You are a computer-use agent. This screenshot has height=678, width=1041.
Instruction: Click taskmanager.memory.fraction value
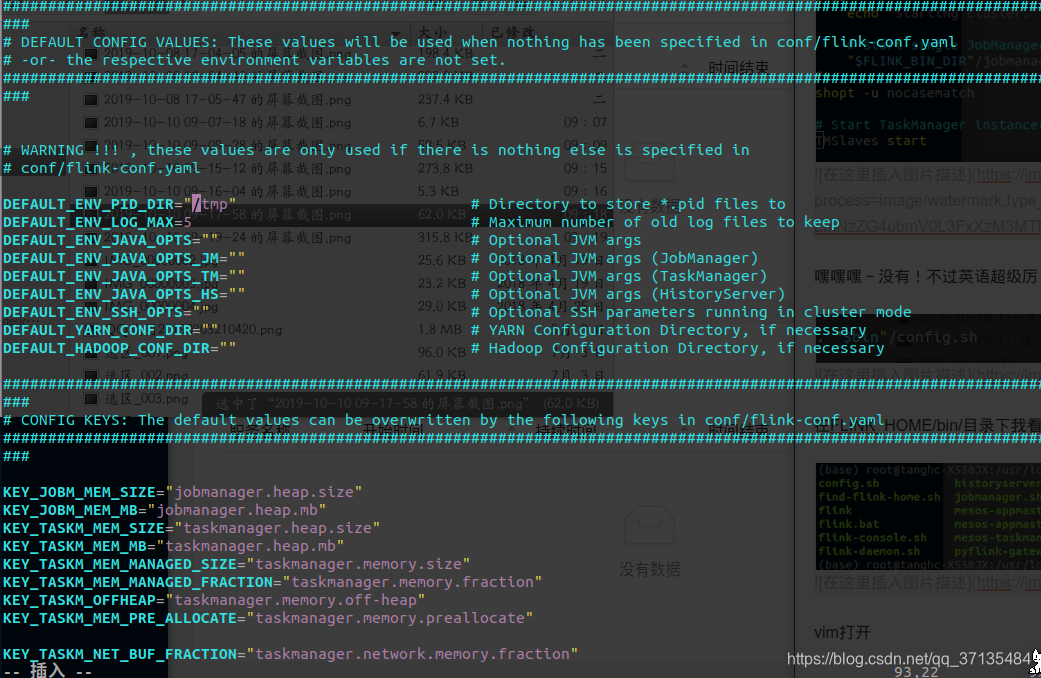click(x=412, y=582)
